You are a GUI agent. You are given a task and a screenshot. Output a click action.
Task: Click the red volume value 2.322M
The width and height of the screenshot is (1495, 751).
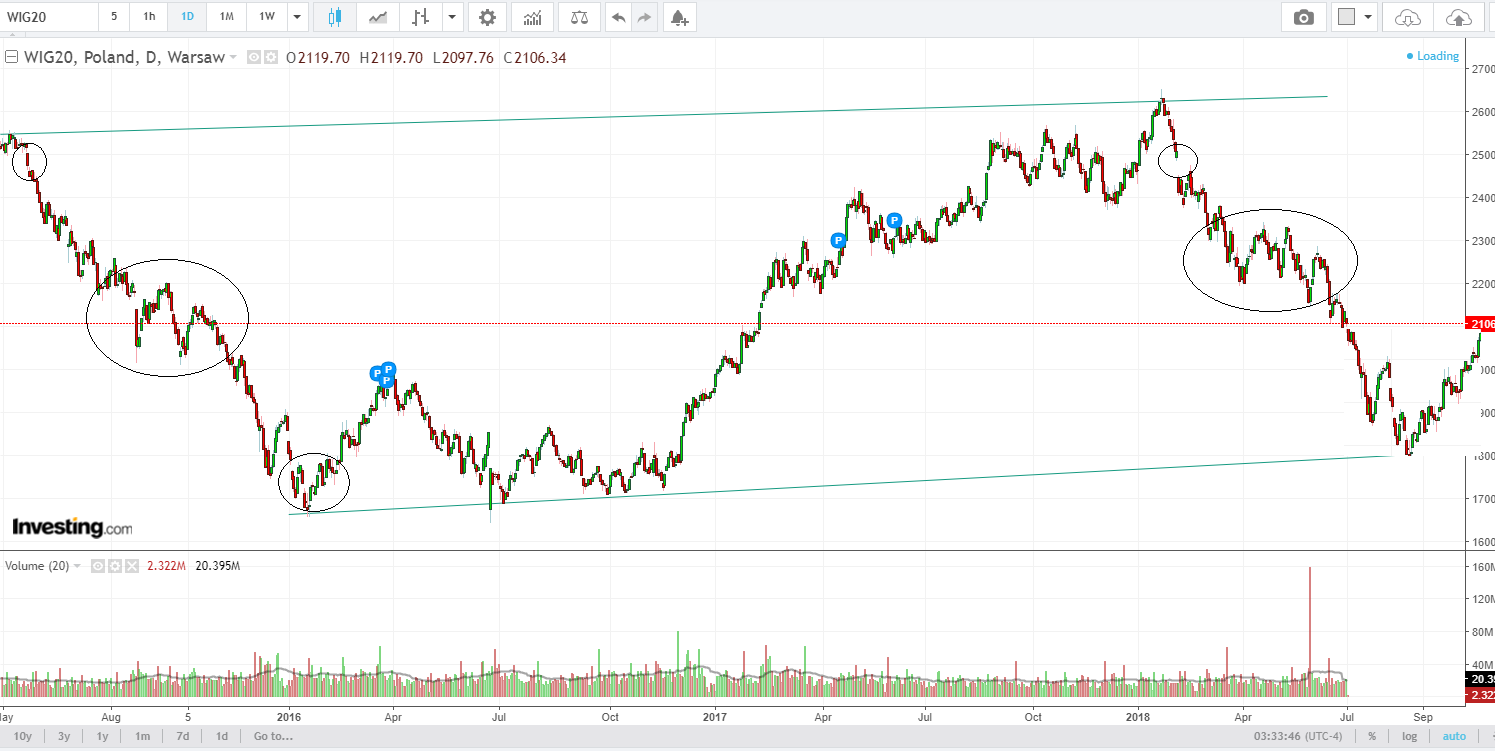click(166, 566)
